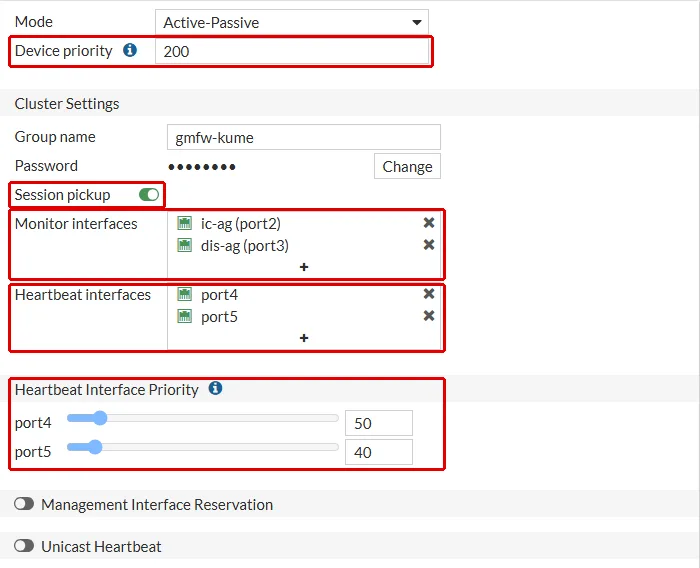Viewport: 700px width, 568px height.
Task: Click the port5 priority slider handle
Action: [x=95, y=447]
